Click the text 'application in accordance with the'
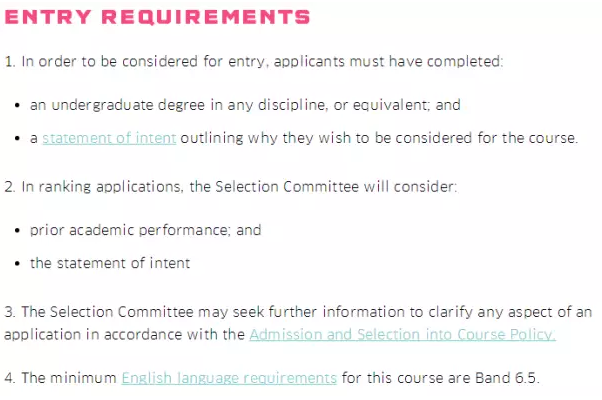 (124, 334)
